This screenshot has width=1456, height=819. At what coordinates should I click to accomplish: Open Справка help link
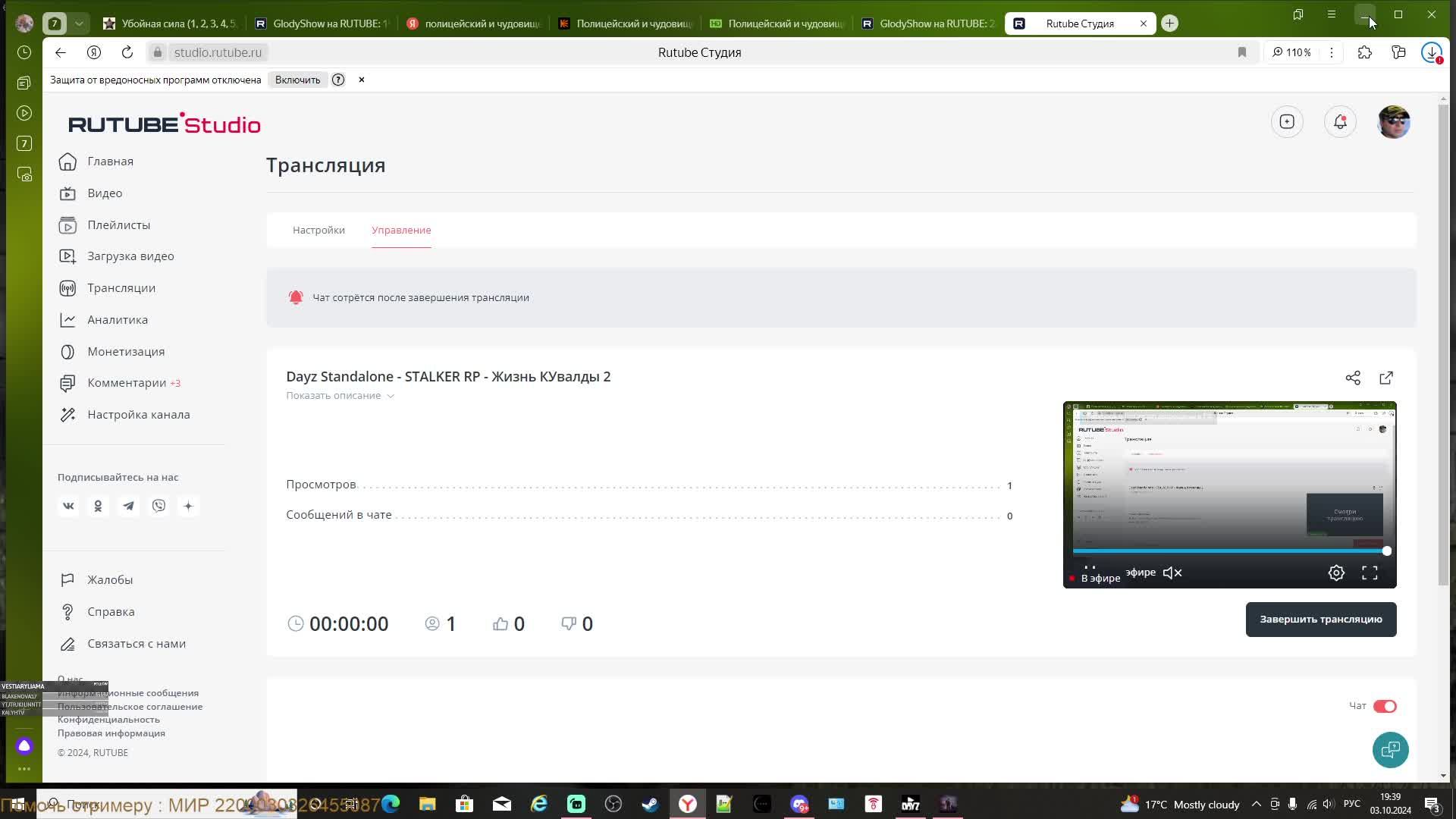[97, 612]
